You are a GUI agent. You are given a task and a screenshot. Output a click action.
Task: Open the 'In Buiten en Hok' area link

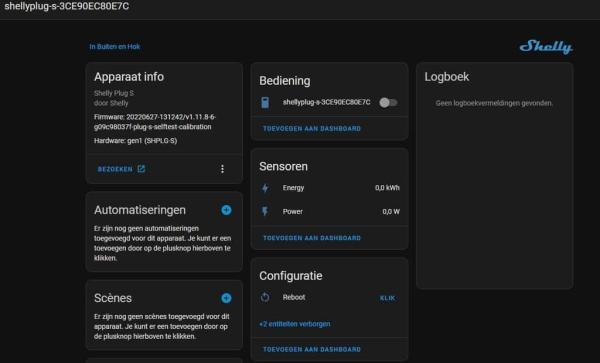pos(115,47)
